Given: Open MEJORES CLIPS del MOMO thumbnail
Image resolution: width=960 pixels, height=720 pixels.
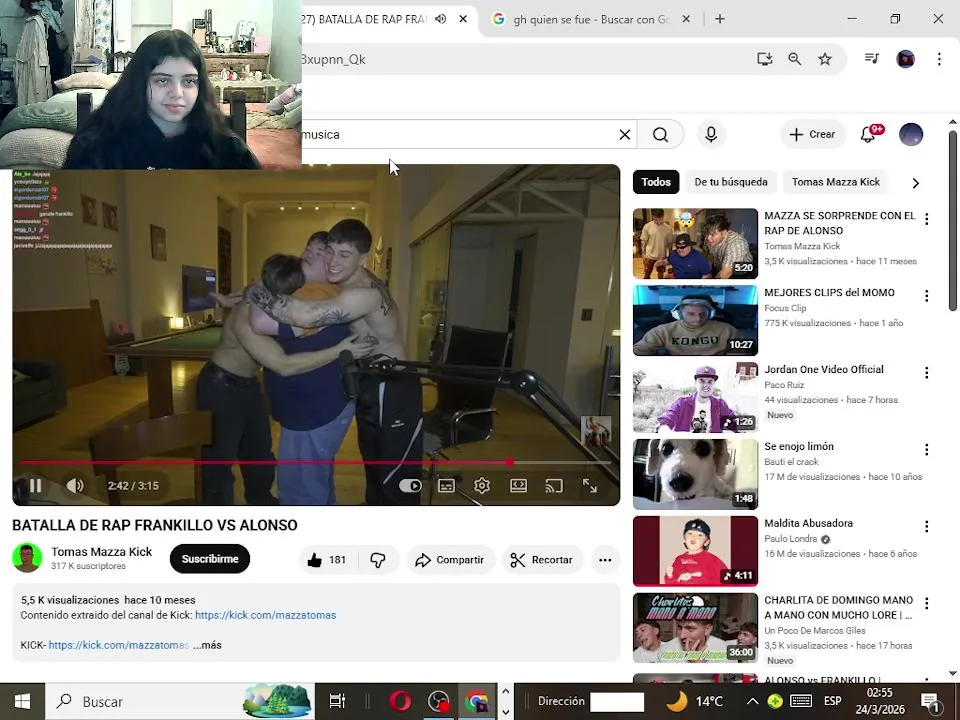Looking at the screenshot, I should (x=696, y=320).
